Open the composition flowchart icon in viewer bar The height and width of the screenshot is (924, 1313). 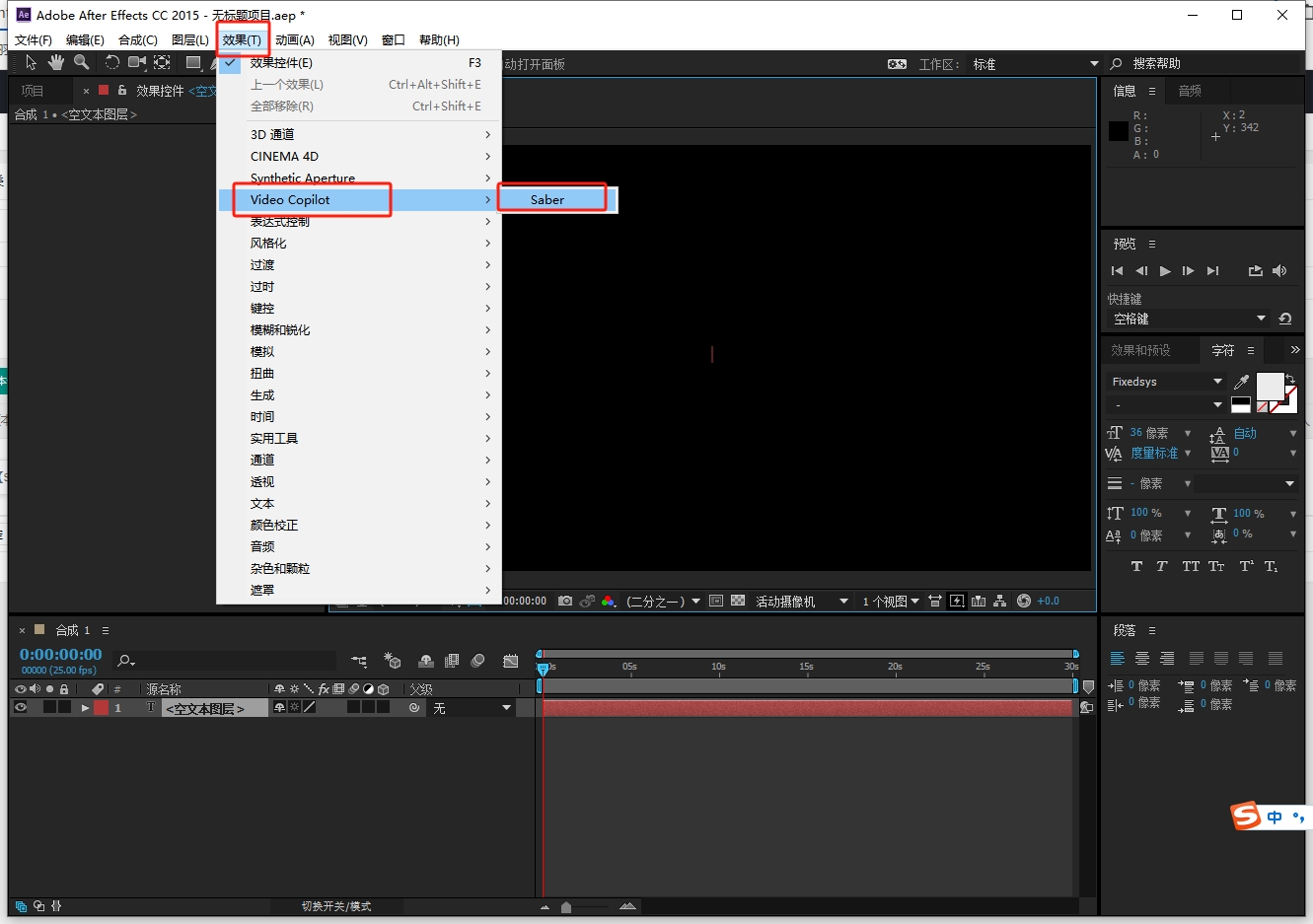point(1000,601)
